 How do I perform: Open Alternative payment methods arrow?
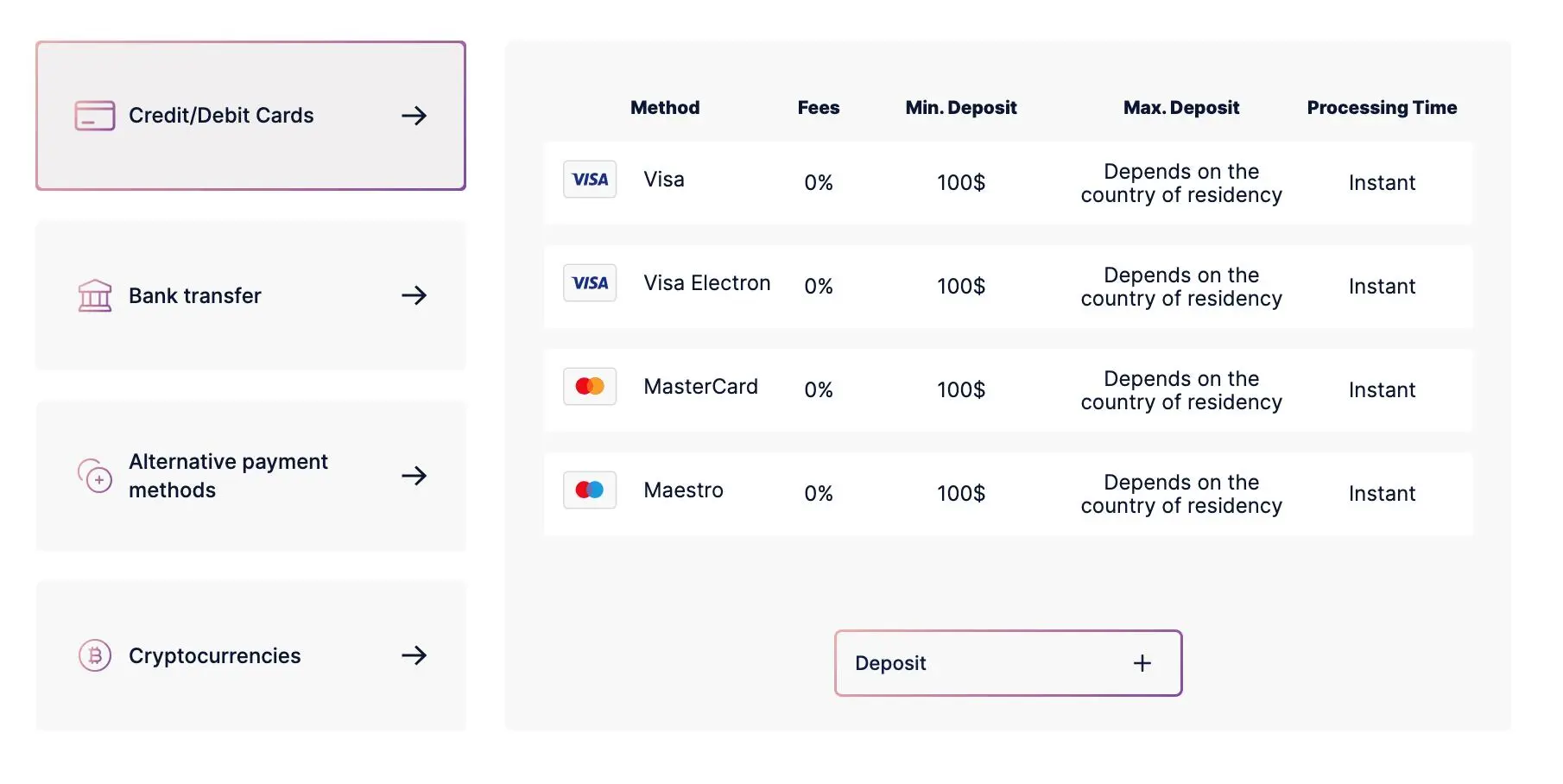414,476
